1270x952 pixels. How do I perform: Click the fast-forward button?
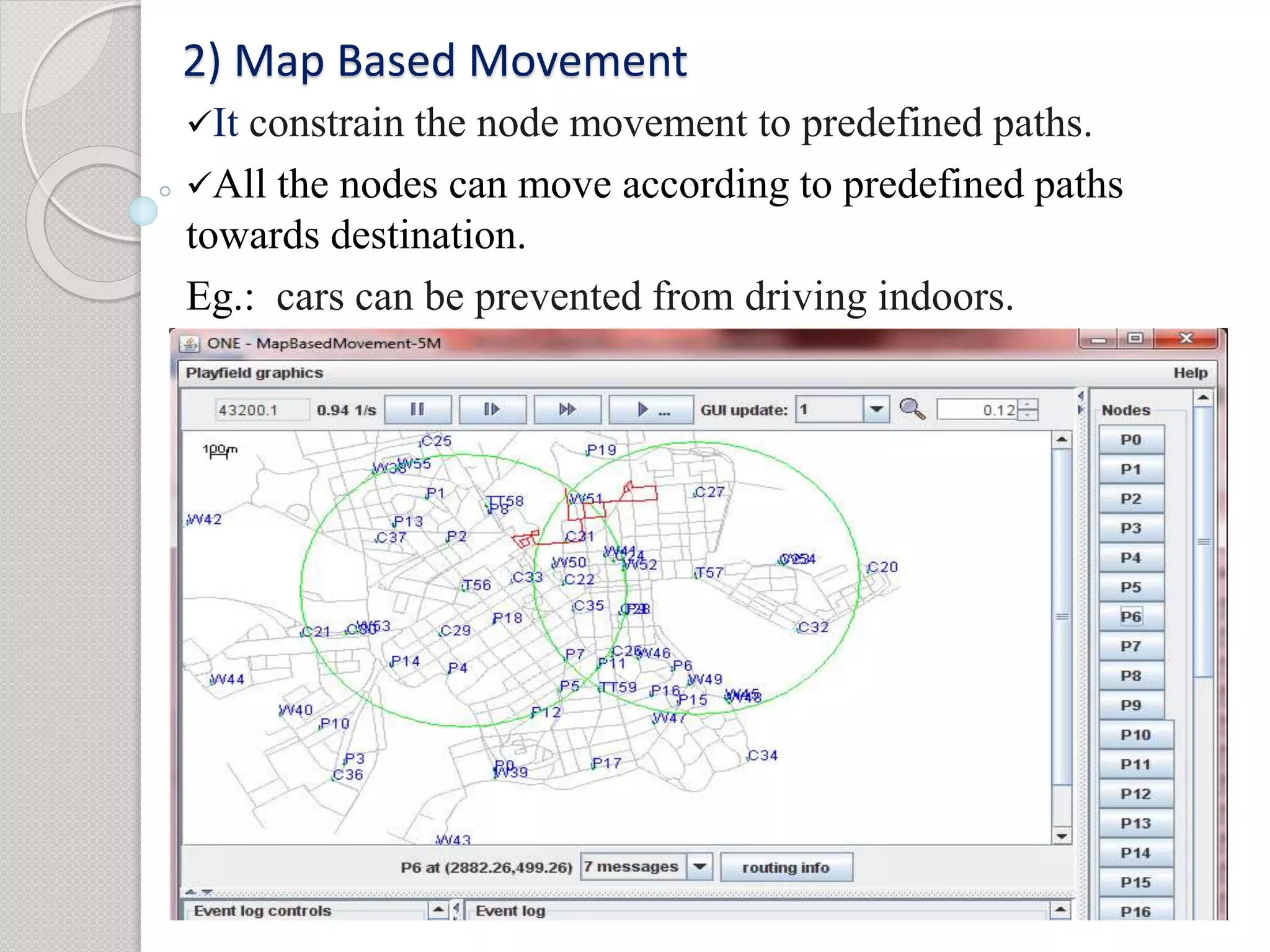pyautogui.click(x=567, y=410)
